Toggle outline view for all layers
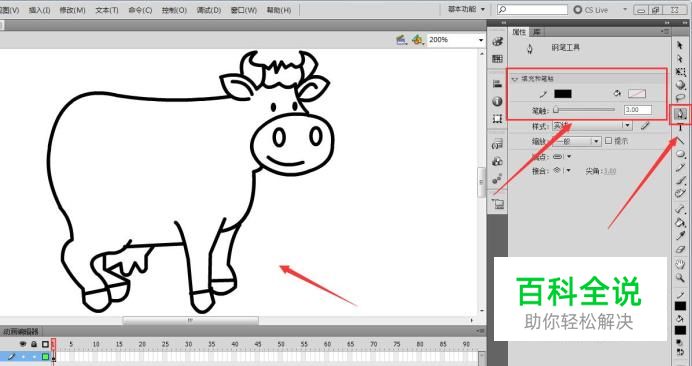This screenshot has height=366, width=692. coord(45,344)
